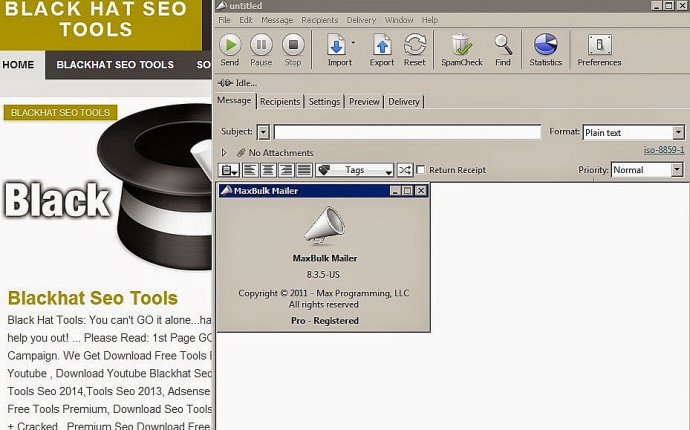Switch to the Recipients tab

tap(280, 101)
